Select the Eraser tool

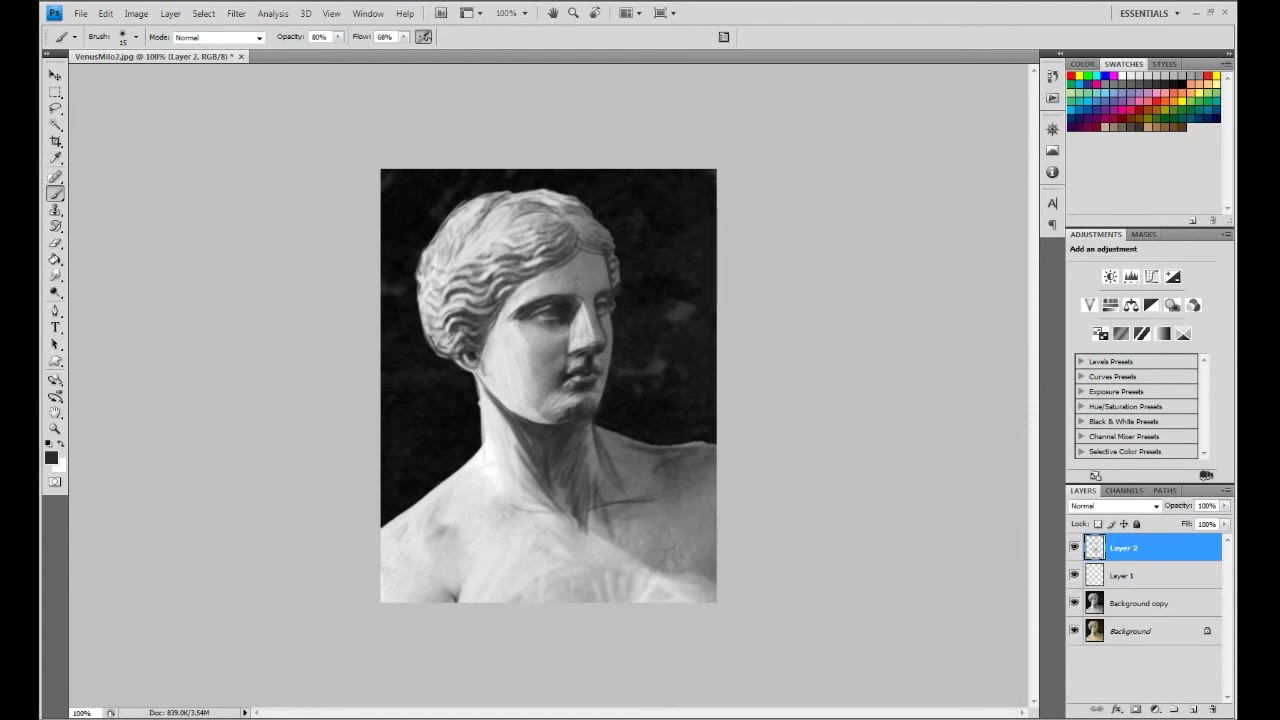[55, 243]
